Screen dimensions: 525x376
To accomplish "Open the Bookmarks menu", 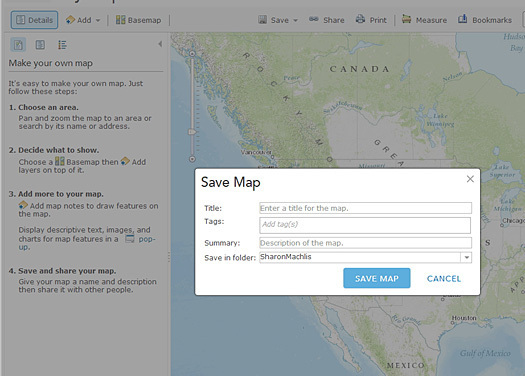I will point(485,20).
